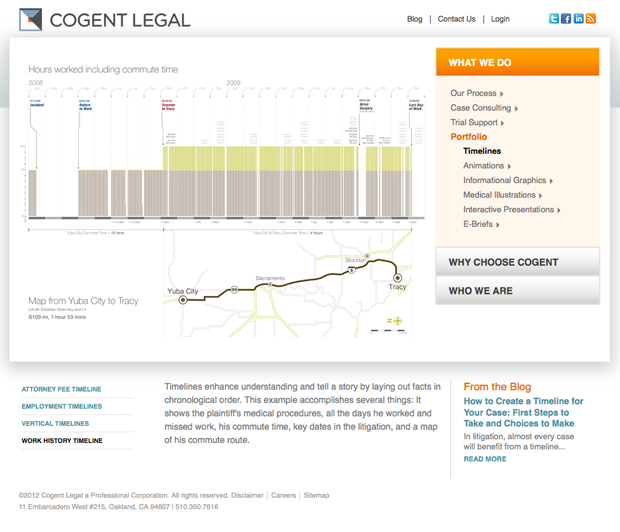
Task: Open the Facebook social icon
Action: [566, 19]
